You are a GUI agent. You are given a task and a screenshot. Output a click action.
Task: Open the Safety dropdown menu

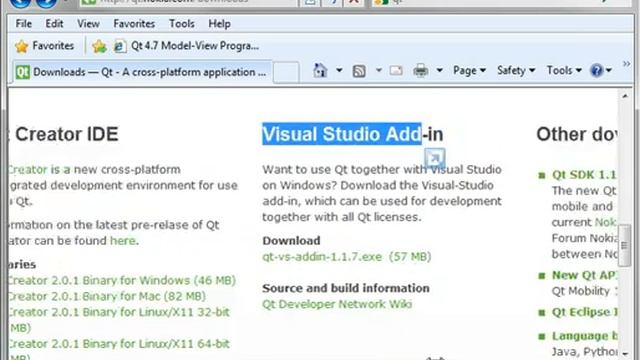pyautogui.click(x=516, y=71)
